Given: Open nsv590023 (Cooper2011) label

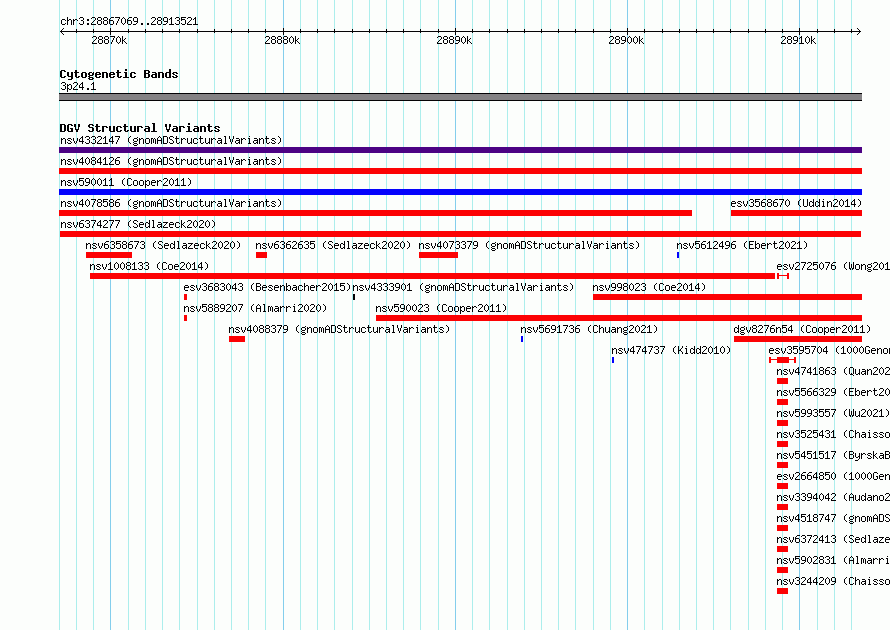Looking at the screenshot, I should click(x=441, y=308).
